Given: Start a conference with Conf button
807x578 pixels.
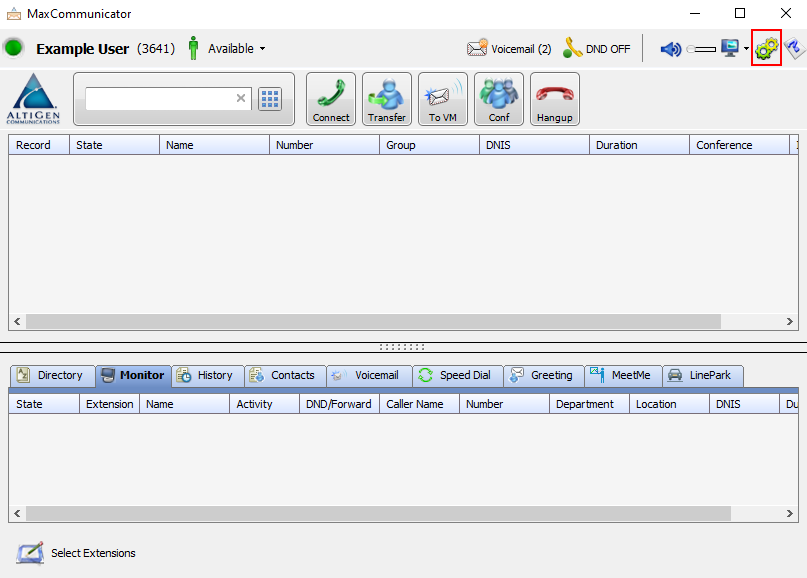Looking at the screenshot, I should [x=498, y=99].
